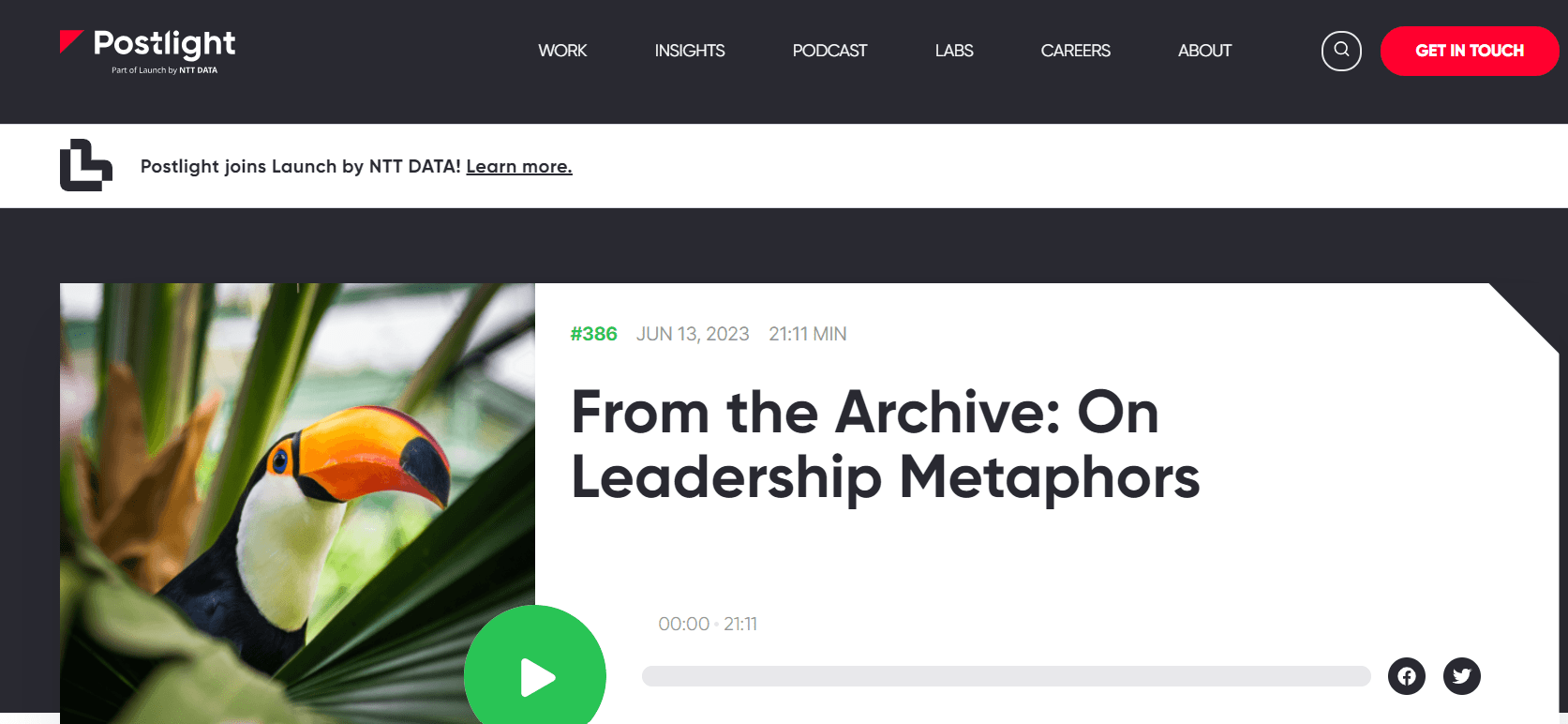Play the podcast episode with green button
The height and width of the screenshot is (724, 1568).
535,675
